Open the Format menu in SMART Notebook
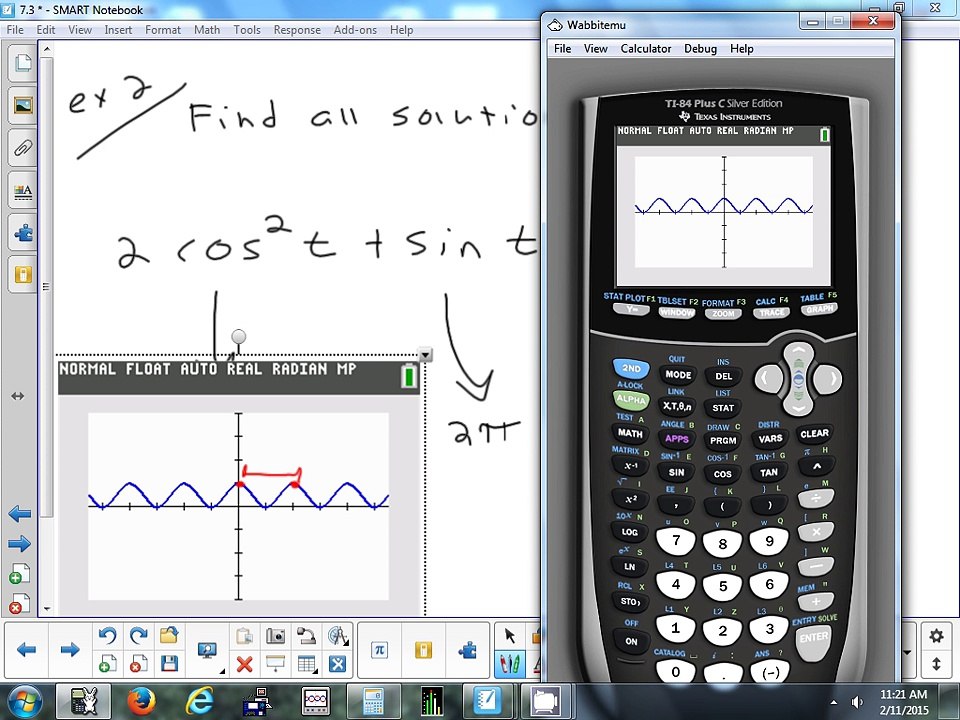The height and width of the screenshot is (720, 960). tap(163, 29)
